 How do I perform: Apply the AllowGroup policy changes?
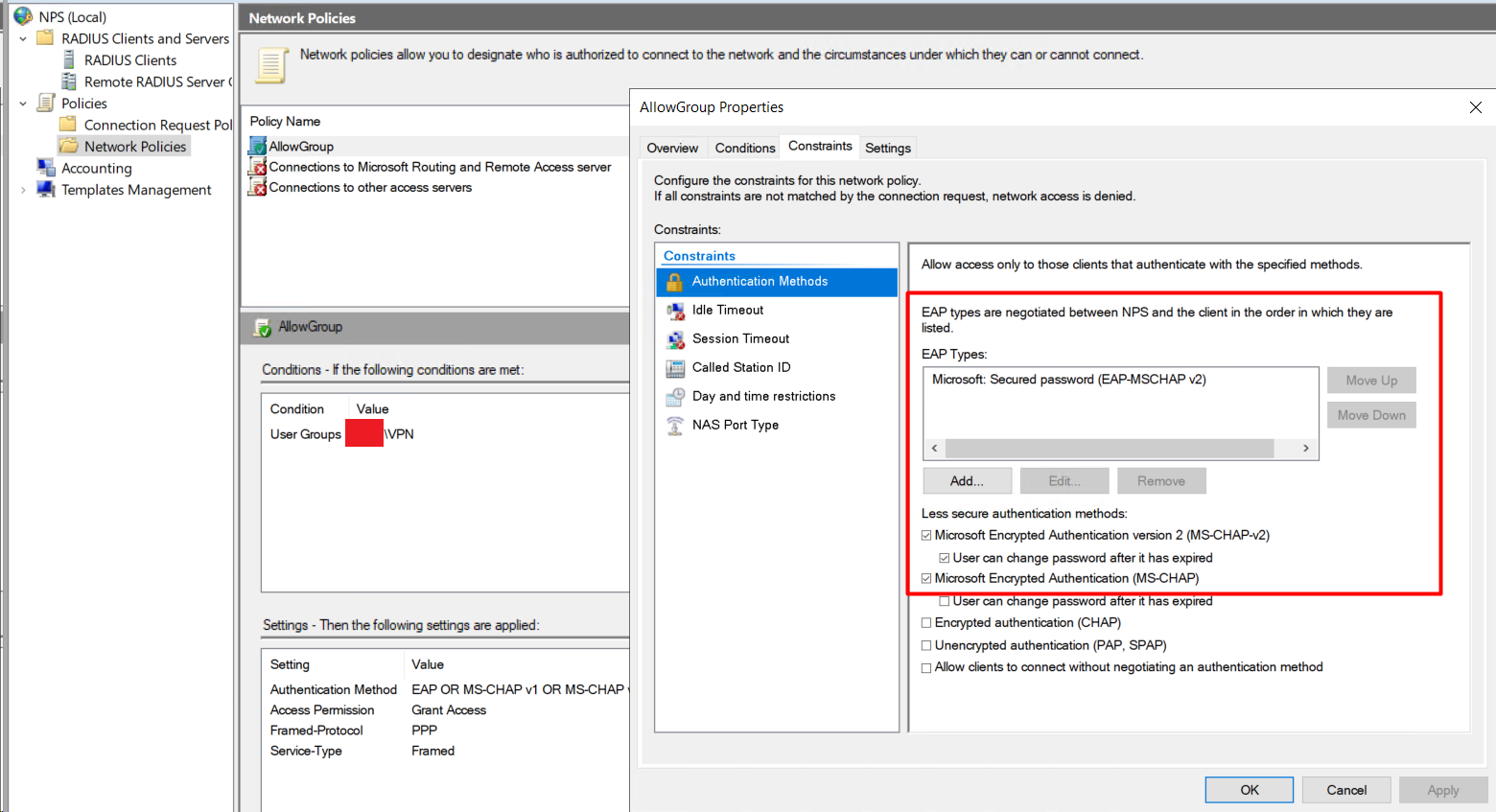tap(1442, 789)
